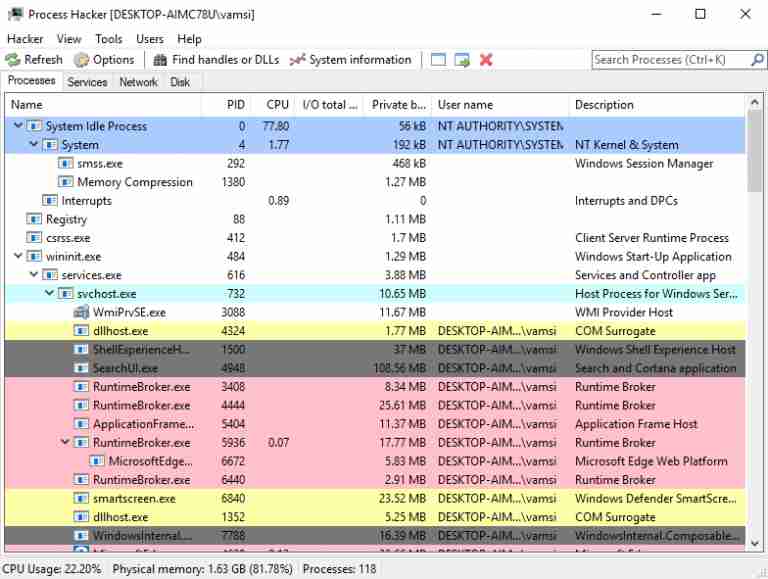Click the csrss.exe process icon
This screenshot has height=579, width=768.
pyautogui.click(x=34, y=238)
